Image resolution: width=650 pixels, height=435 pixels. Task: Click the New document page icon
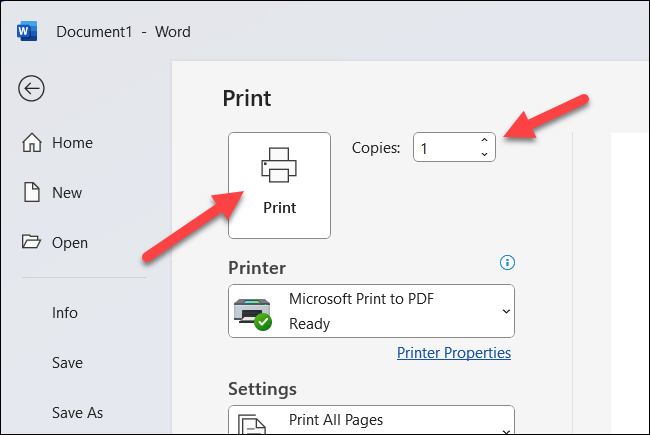(x=31, y=193)
